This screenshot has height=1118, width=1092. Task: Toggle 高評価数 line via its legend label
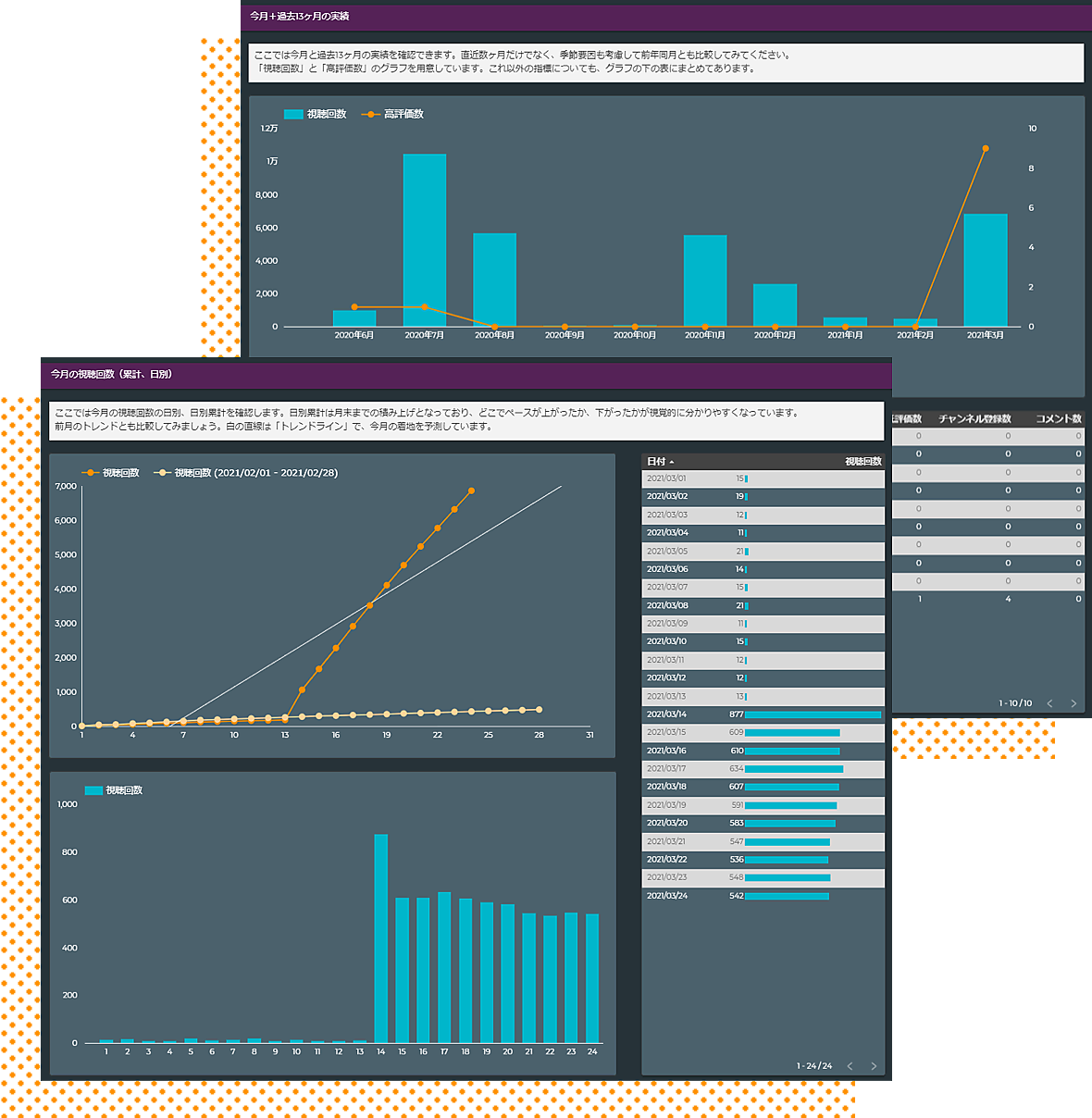click(x=403, y=114)
